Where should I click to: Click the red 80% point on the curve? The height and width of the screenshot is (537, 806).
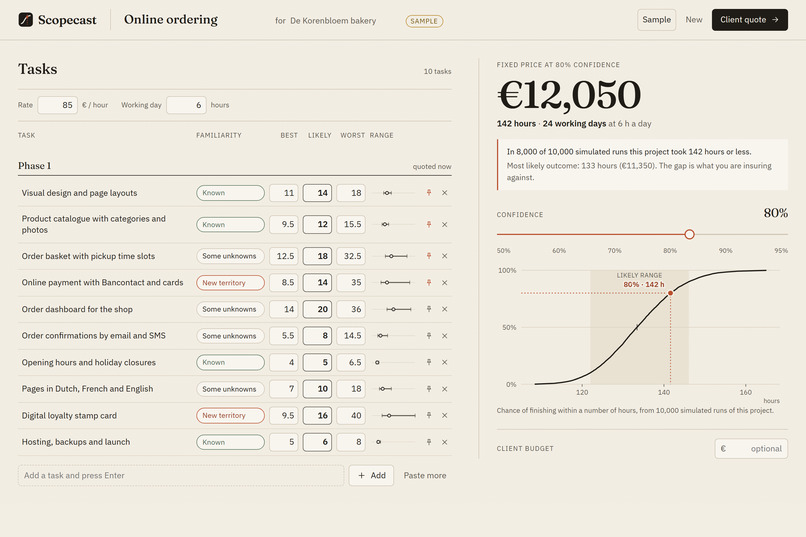coord(670,293)
